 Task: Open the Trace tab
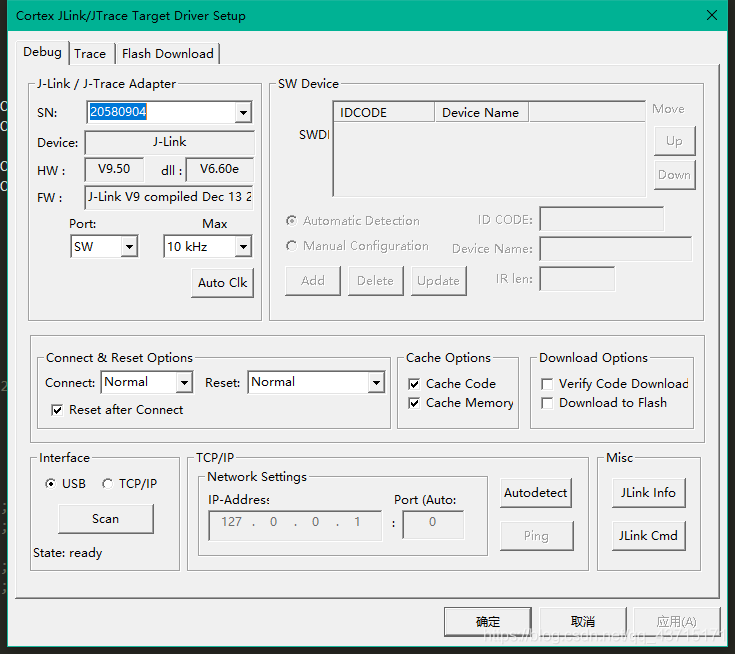pyautogui.click(x=90, y=54)
